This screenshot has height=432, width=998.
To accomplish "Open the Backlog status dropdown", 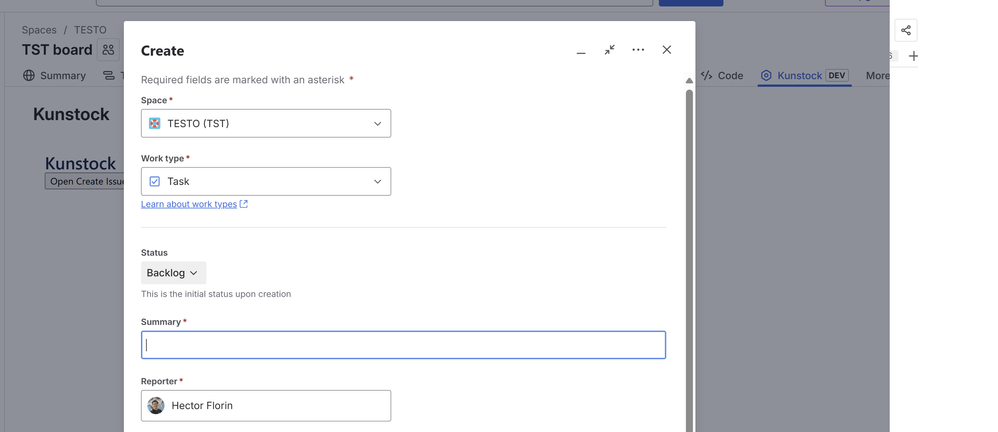I will point(173,273).
